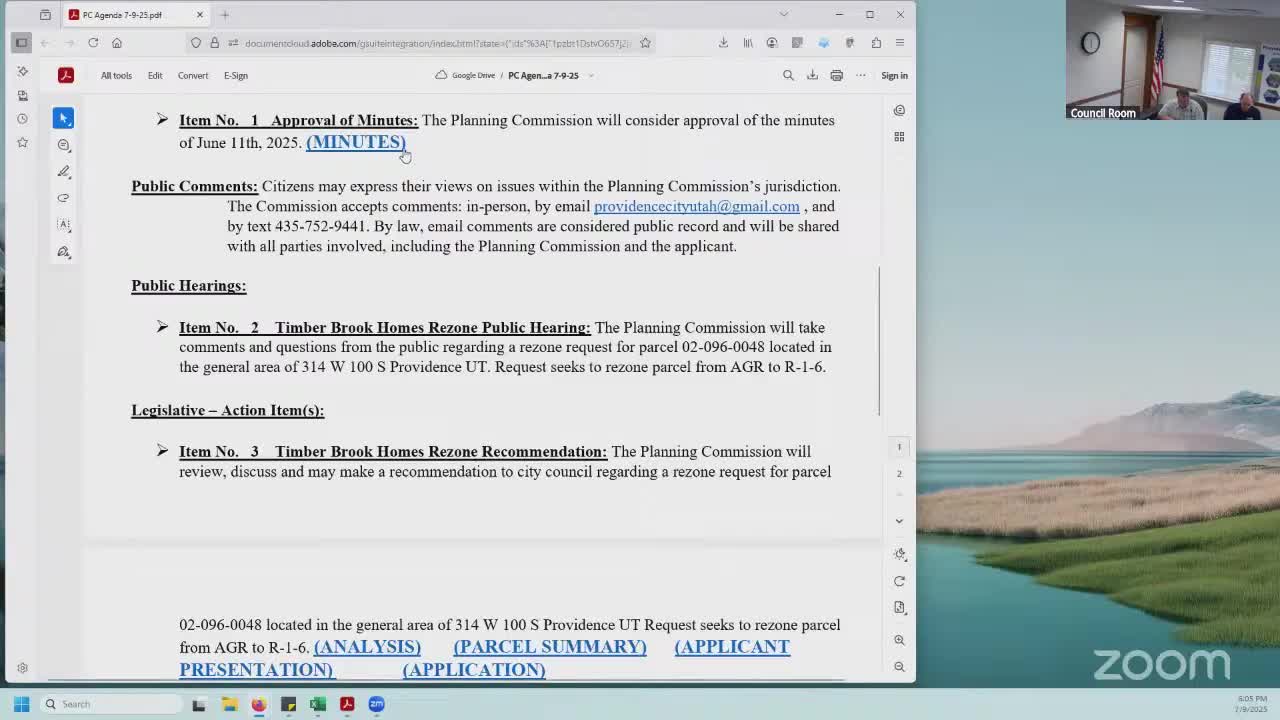Show page thumbnails grid panel

click(x=899, y=137)
